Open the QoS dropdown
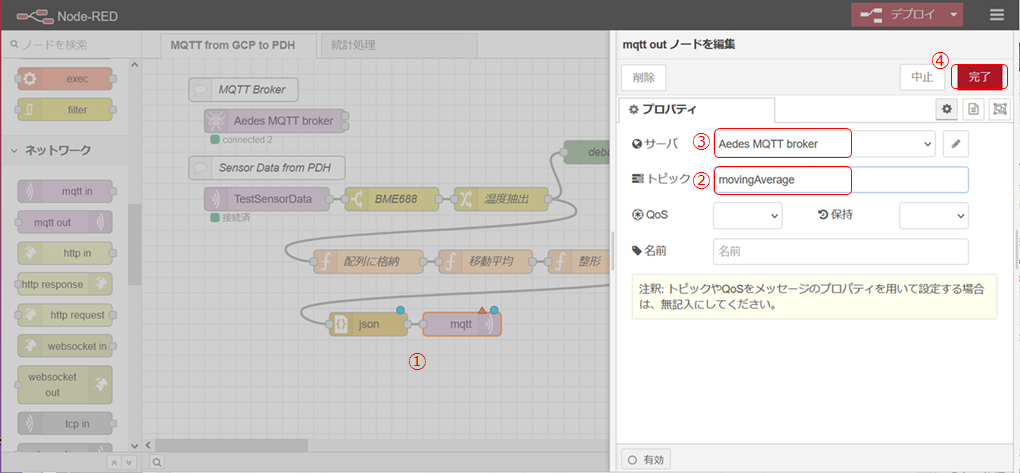Viewport: 1020px width, 473px height. (x=747, y=215)
